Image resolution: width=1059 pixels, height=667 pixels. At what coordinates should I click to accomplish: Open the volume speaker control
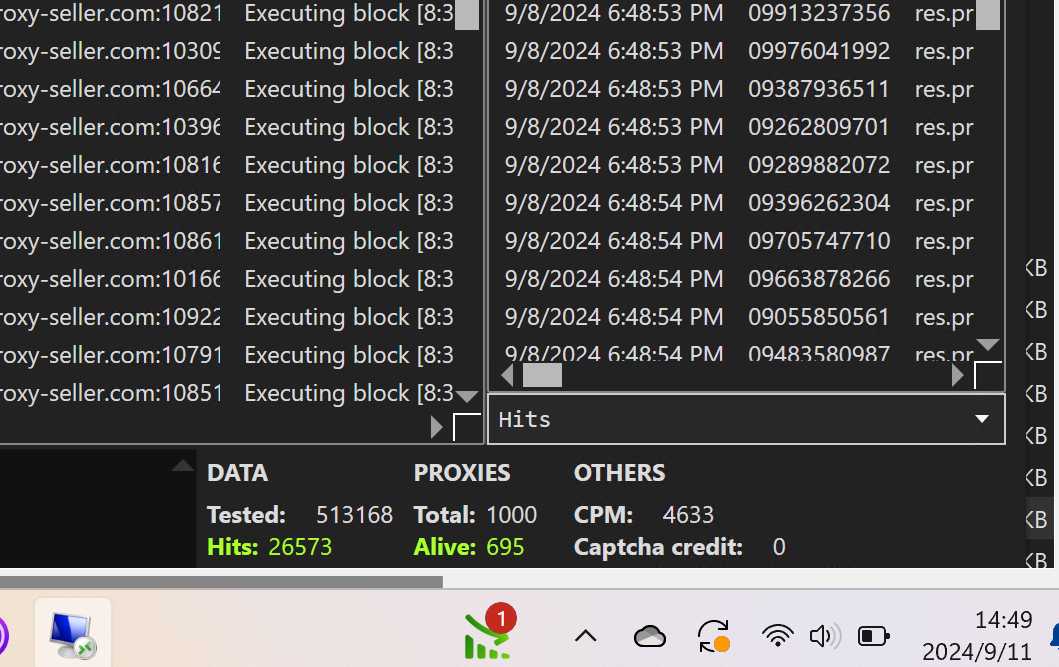(x=825, y=636)
